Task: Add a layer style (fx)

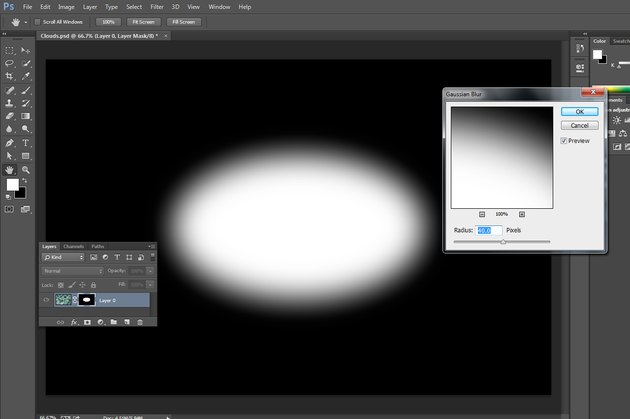Action: coord(74,322)
